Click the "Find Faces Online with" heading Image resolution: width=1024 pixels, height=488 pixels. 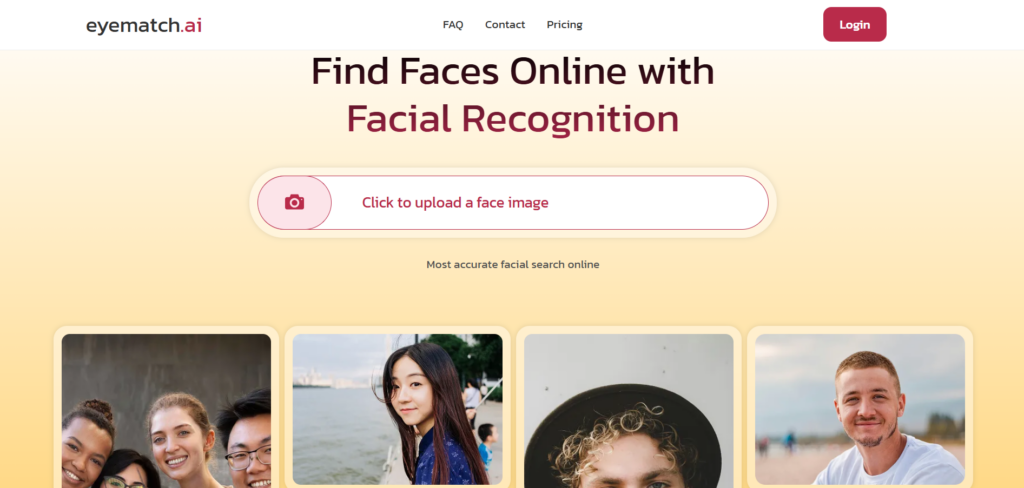(x=513, y=71)
